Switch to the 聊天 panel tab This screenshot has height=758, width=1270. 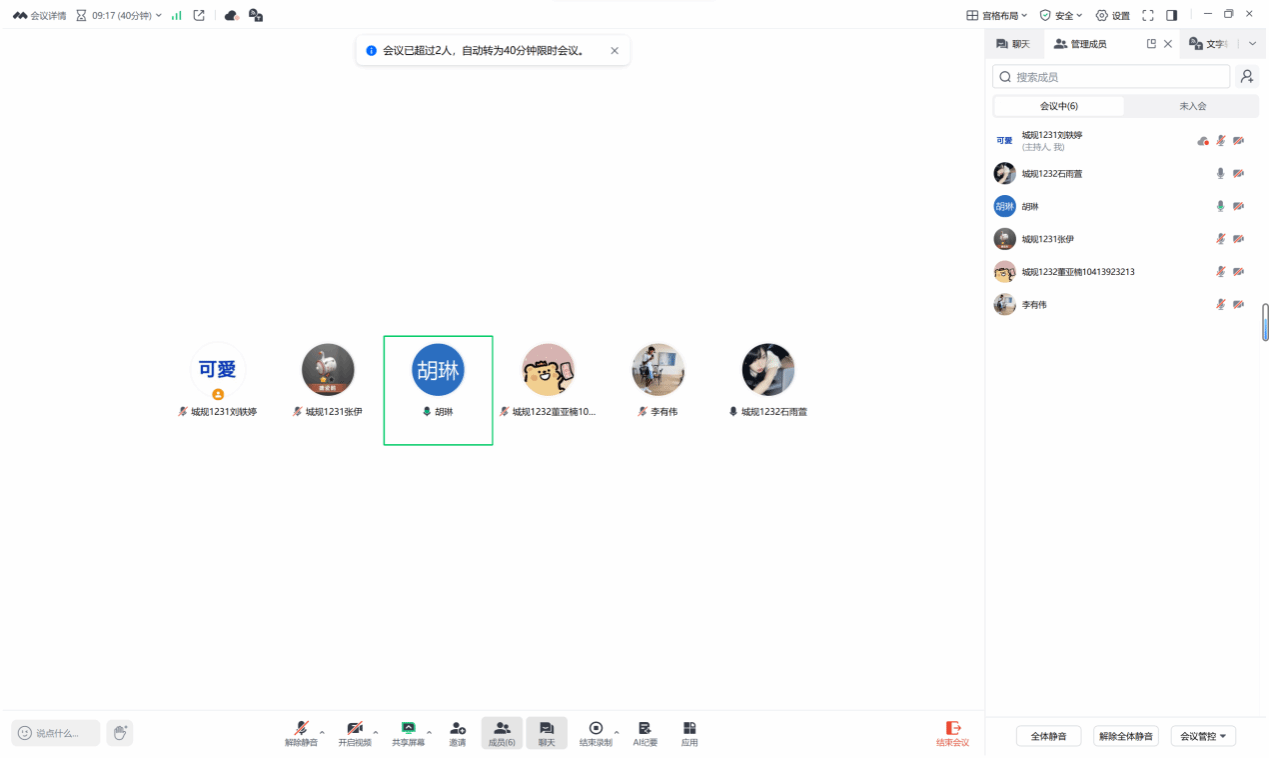[1013, 44]
